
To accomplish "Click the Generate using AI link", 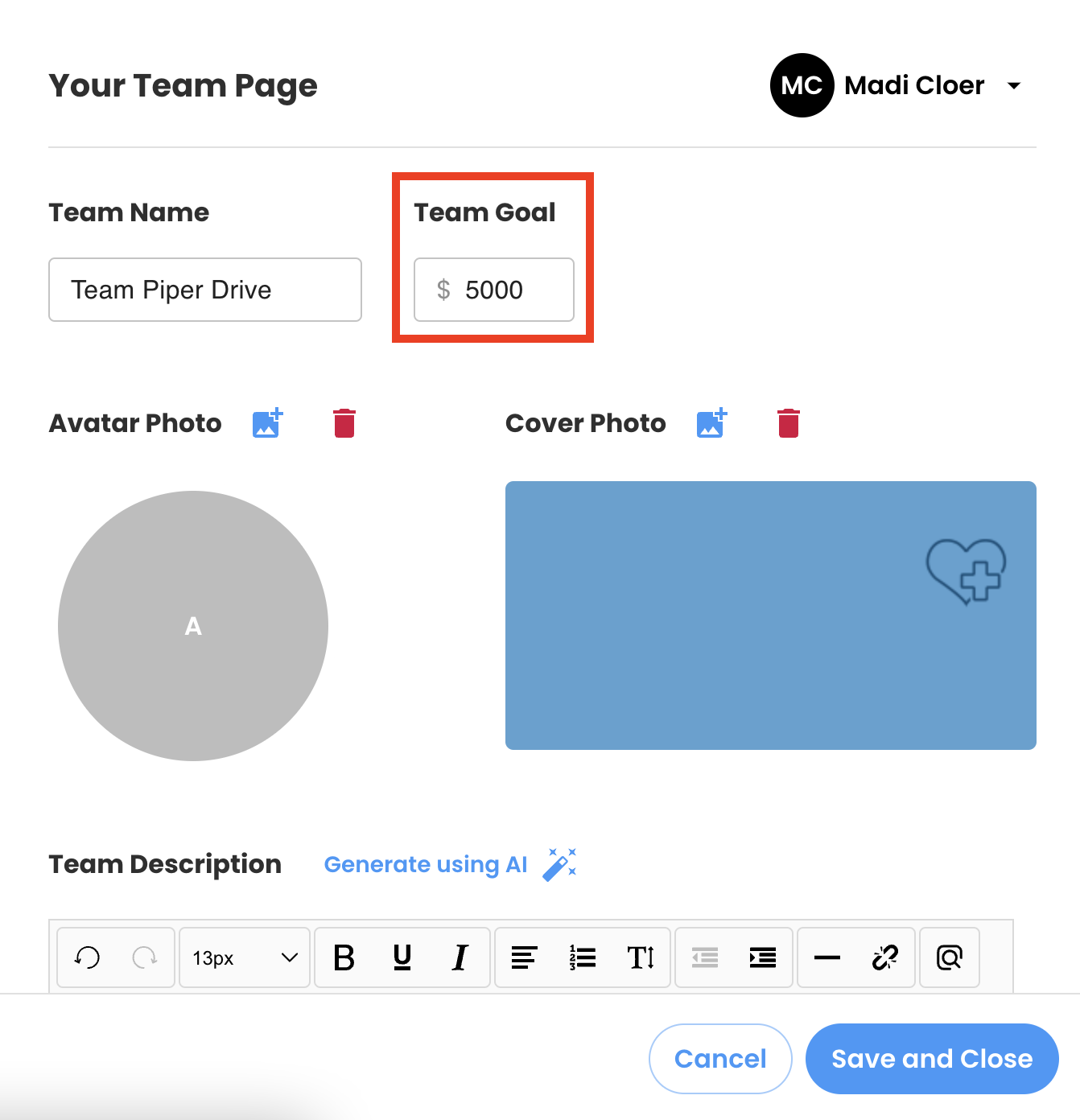I will point(426,864).
